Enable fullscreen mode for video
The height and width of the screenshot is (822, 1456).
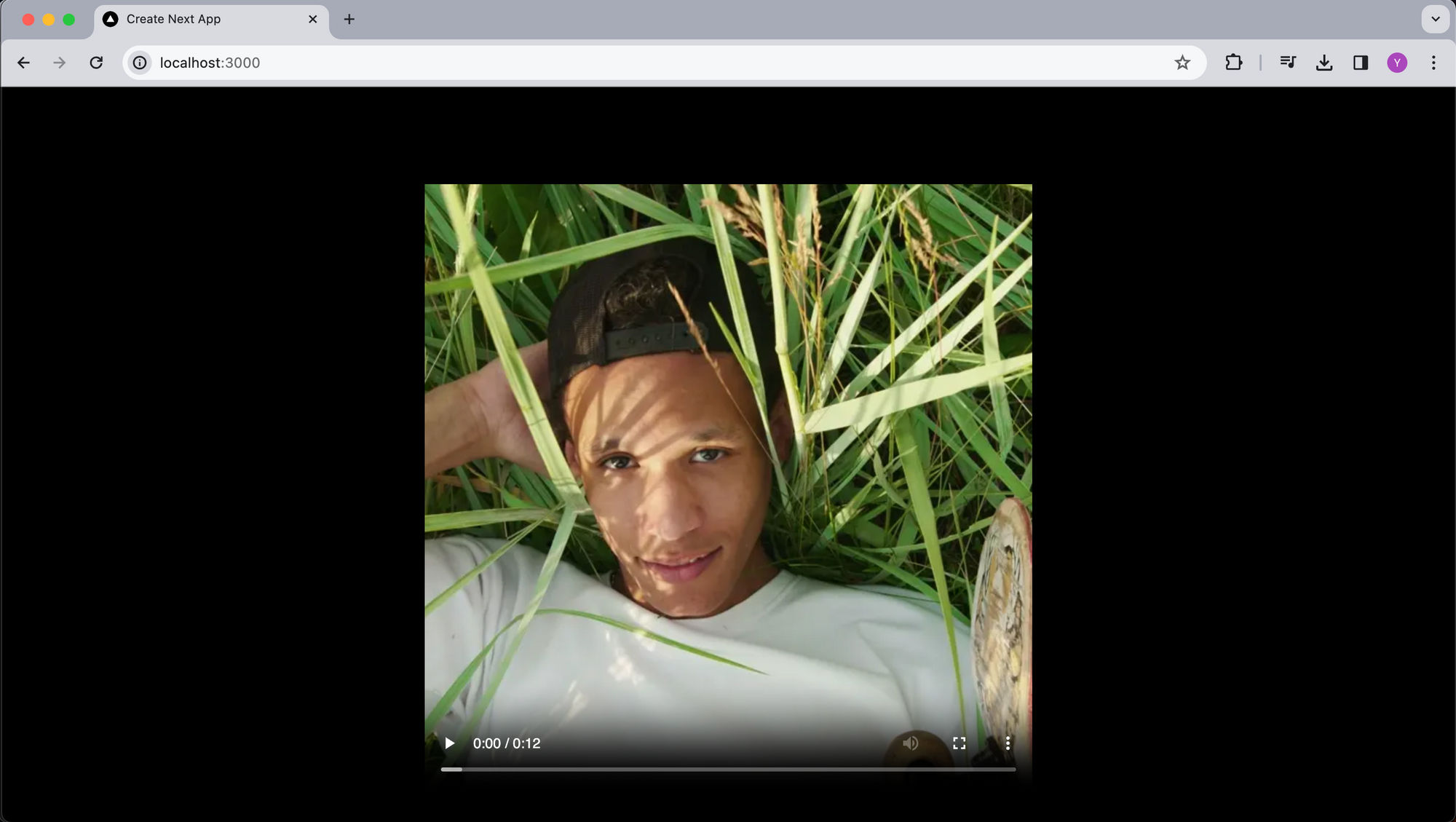point(958,743)
